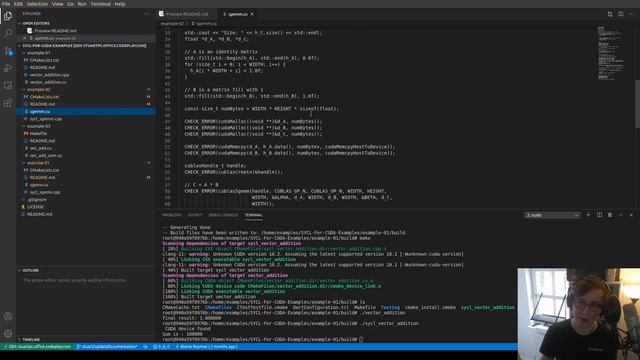Open sycl_sgemm.cpp in example-02
640x360 pixels.
pos(45,119)
